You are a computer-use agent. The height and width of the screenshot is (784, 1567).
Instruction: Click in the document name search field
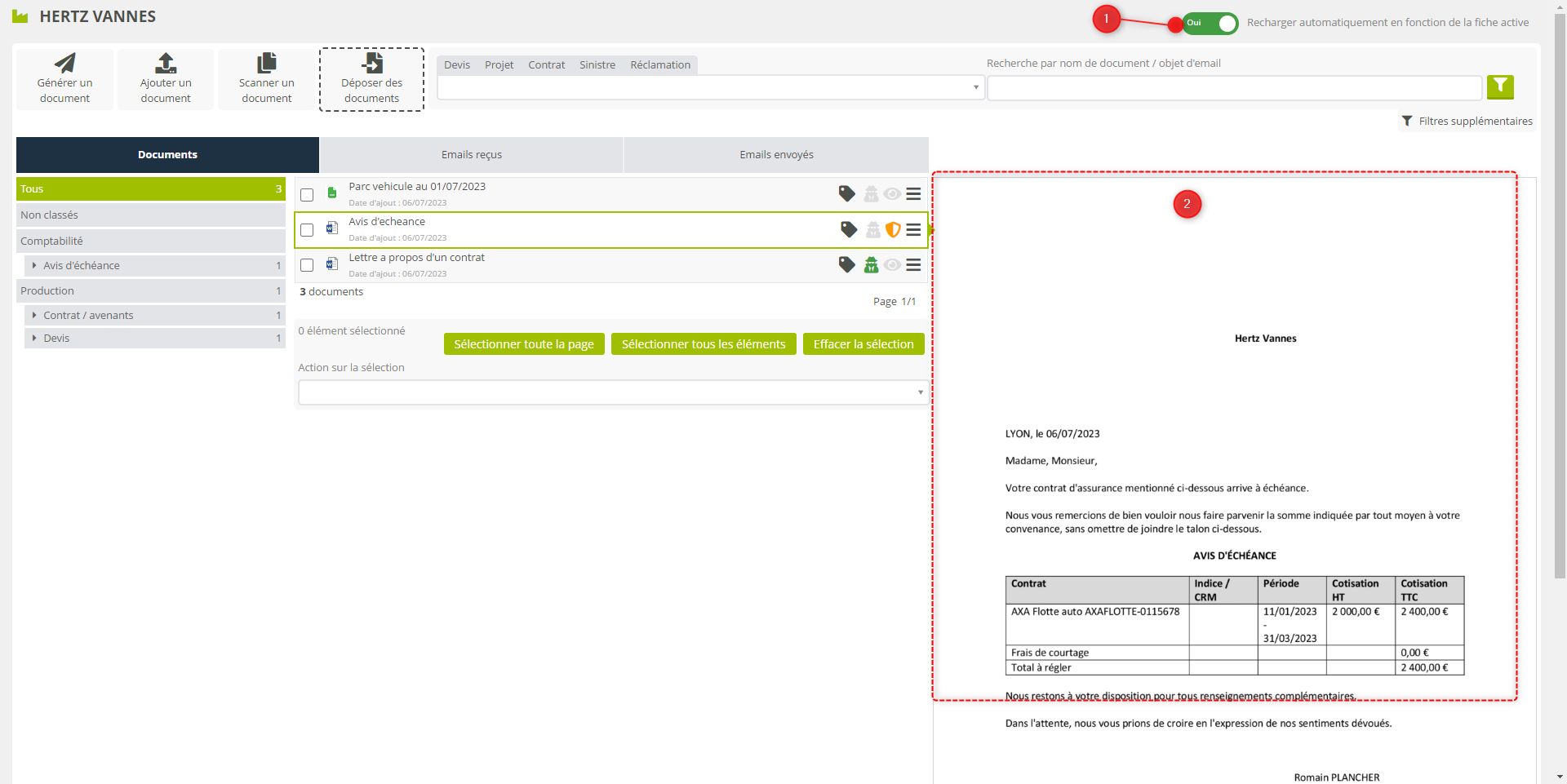coord(1234,87)
